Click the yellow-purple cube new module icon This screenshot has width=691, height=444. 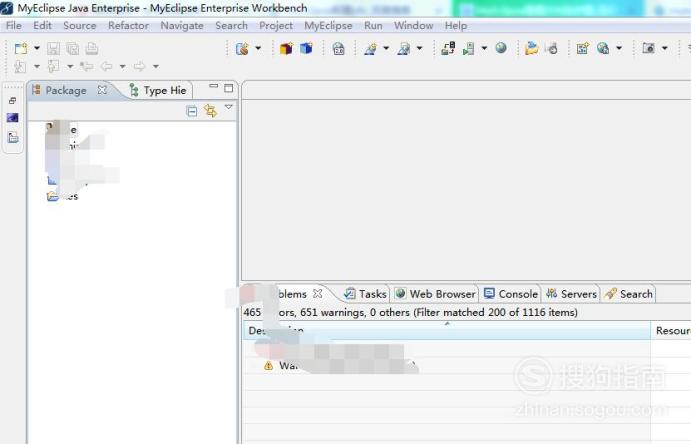(286, 48)
